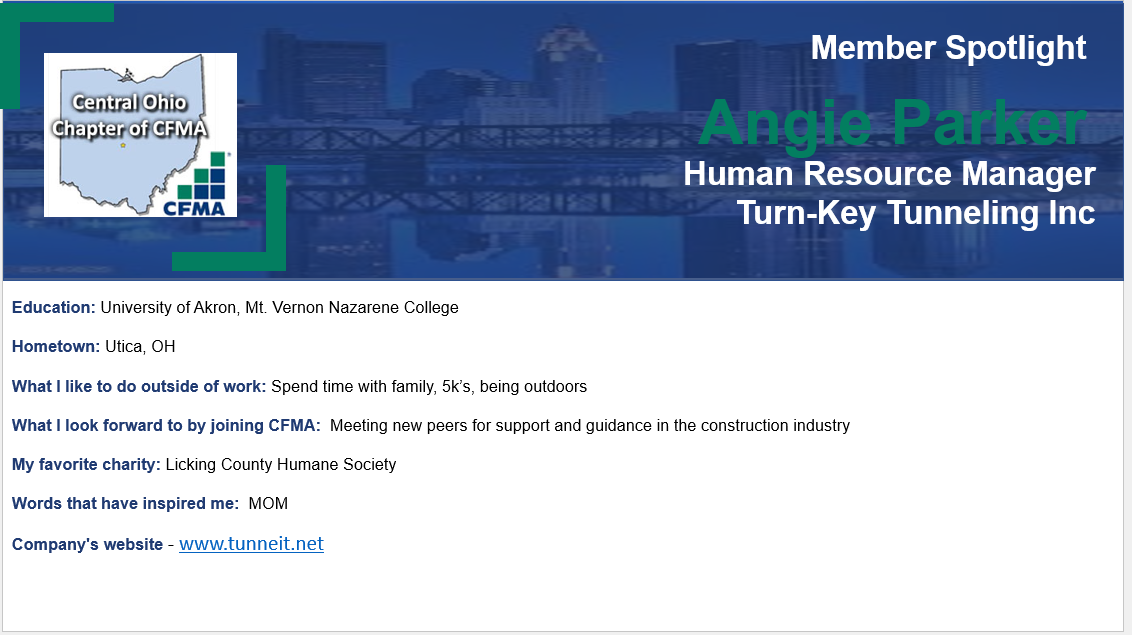This screenshot has width=1132, height=635.
Task: Click the Angie Parker name heading
Action: pyautogui.click(x=892, y=123)
